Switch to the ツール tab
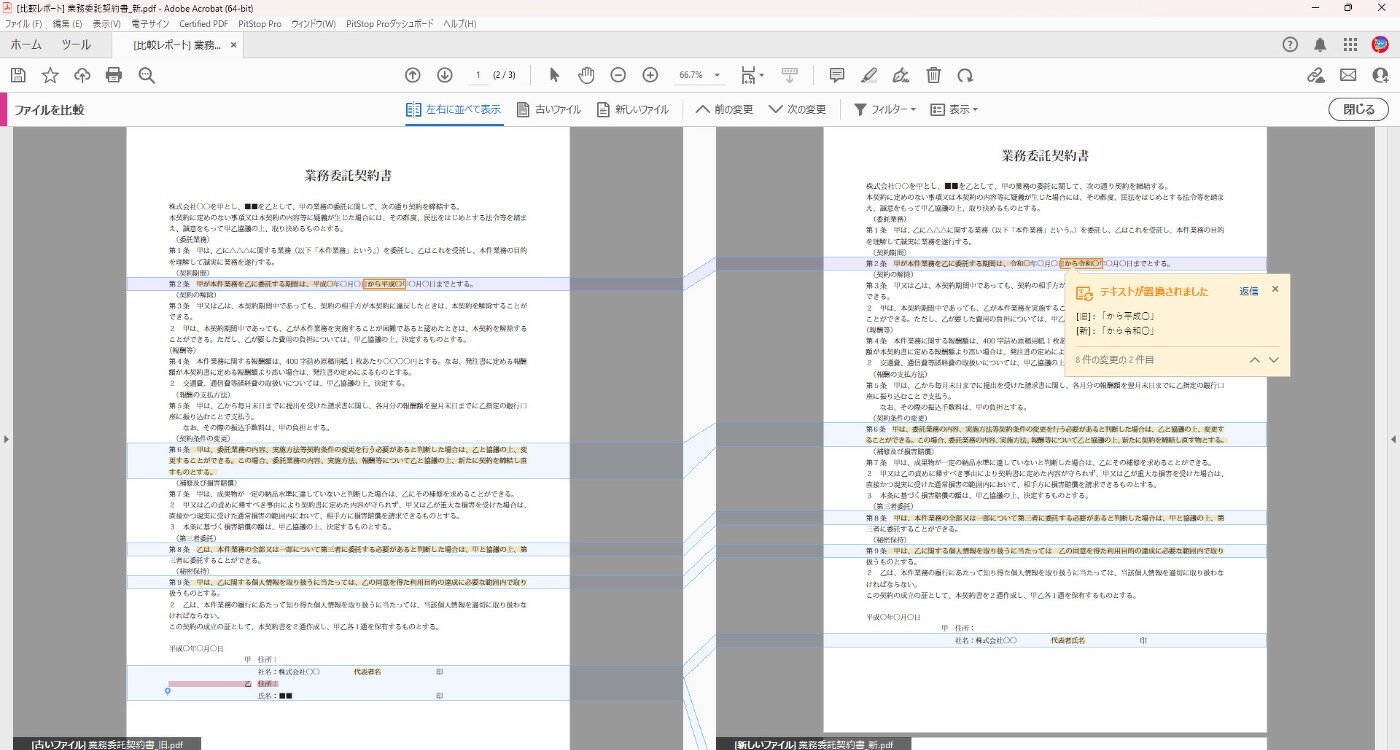This screenshot has height=750, width=1400. click(76, 45)
